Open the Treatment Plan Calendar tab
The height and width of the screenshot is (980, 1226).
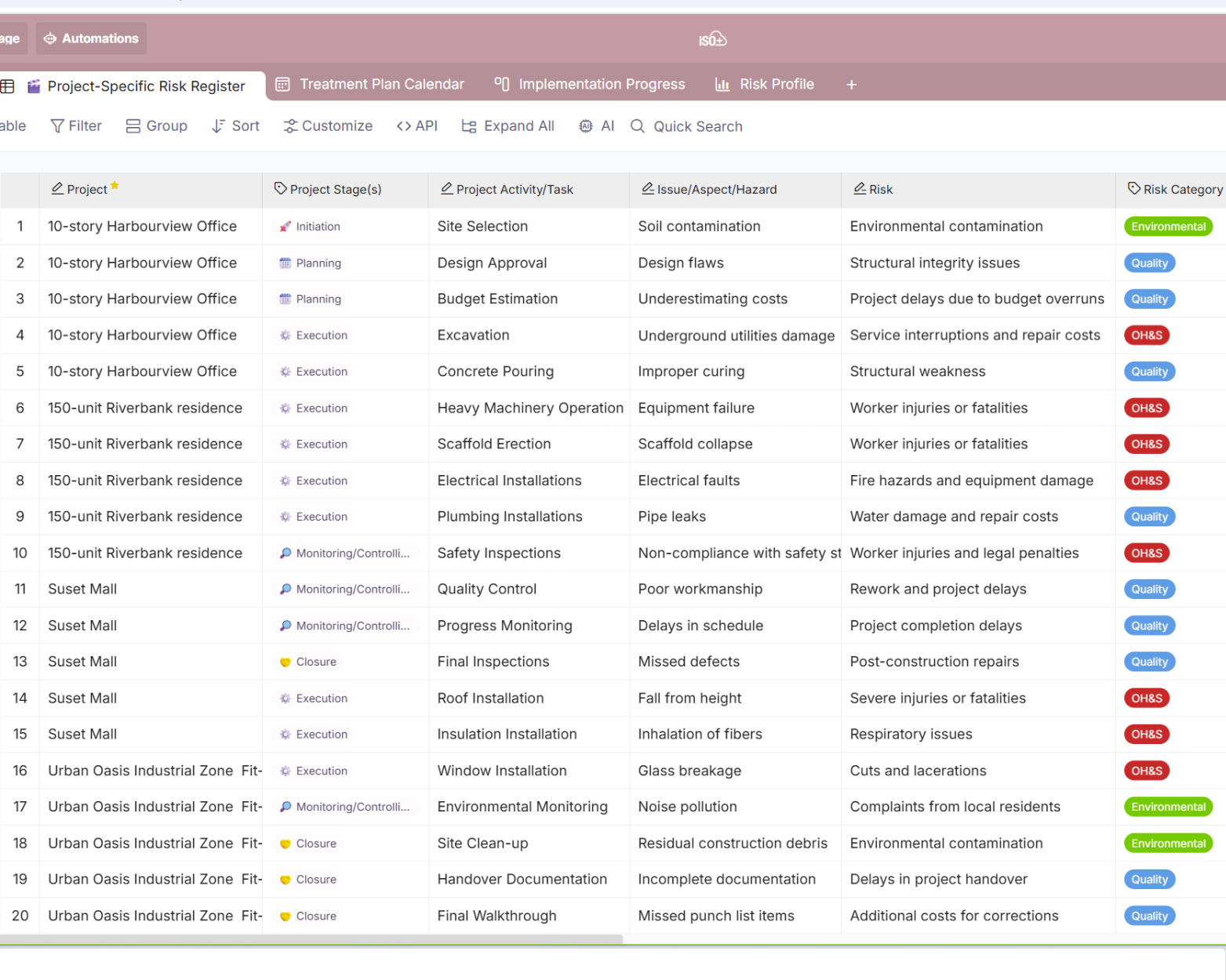pyautogui.click(x=370, y=84)
